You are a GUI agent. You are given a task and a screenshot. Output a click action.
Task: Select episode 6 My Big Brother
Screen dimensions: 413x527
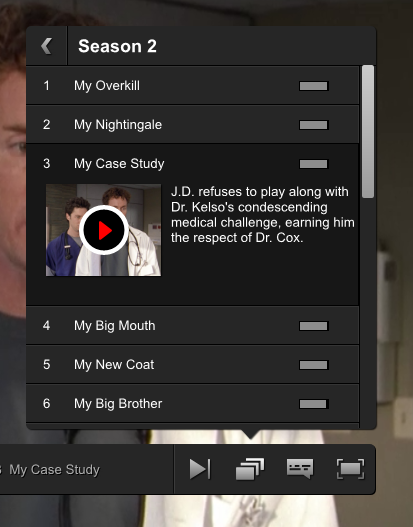193,404
